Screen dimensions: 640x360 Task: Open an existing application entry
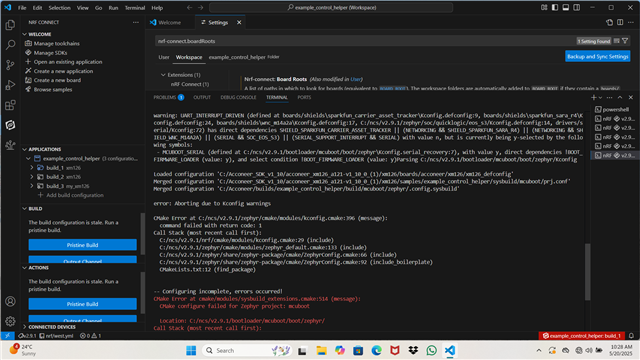68,62
